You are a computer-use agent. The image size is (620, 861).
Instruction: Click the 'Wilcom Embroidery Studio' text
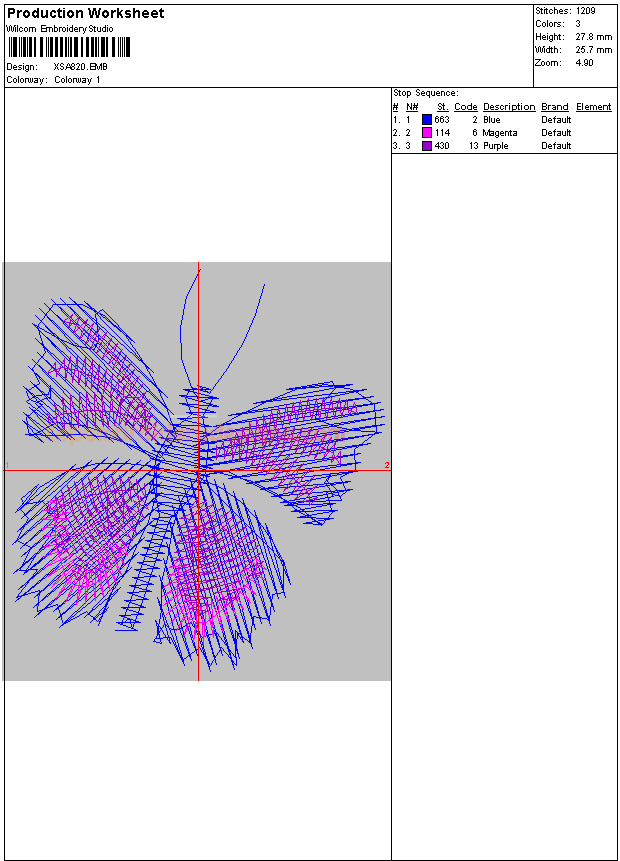coord(59,29)
